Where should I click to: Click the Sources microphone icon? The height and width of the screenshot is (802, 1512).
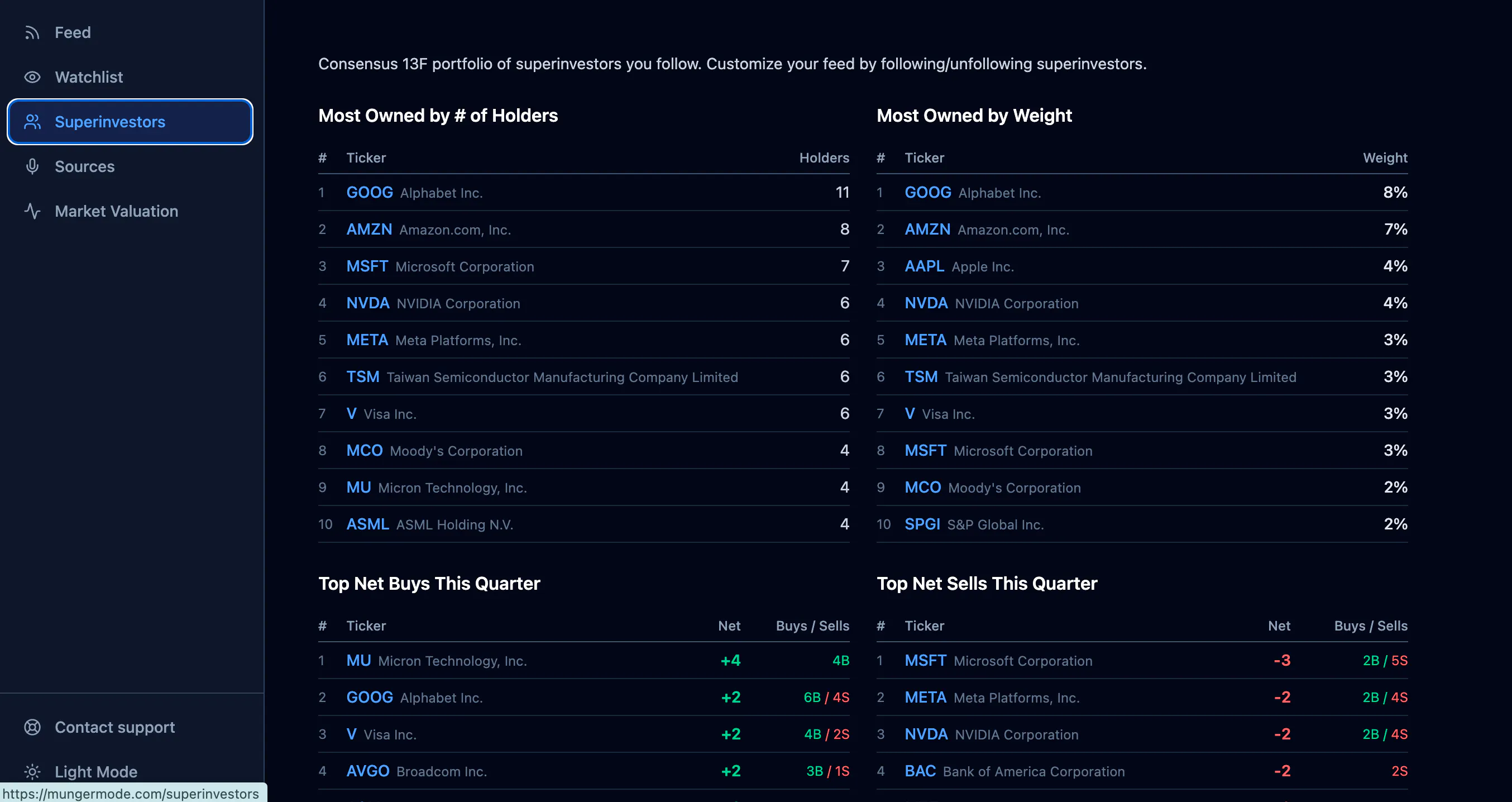pyautogui.click(x=32, y=166)
